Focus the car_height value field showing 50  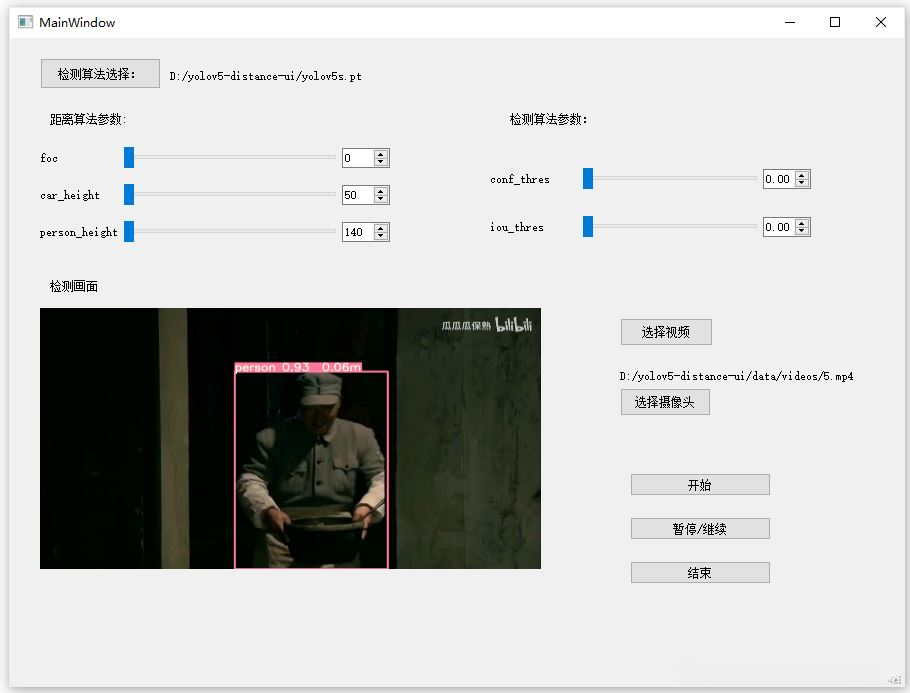(358, 195)
